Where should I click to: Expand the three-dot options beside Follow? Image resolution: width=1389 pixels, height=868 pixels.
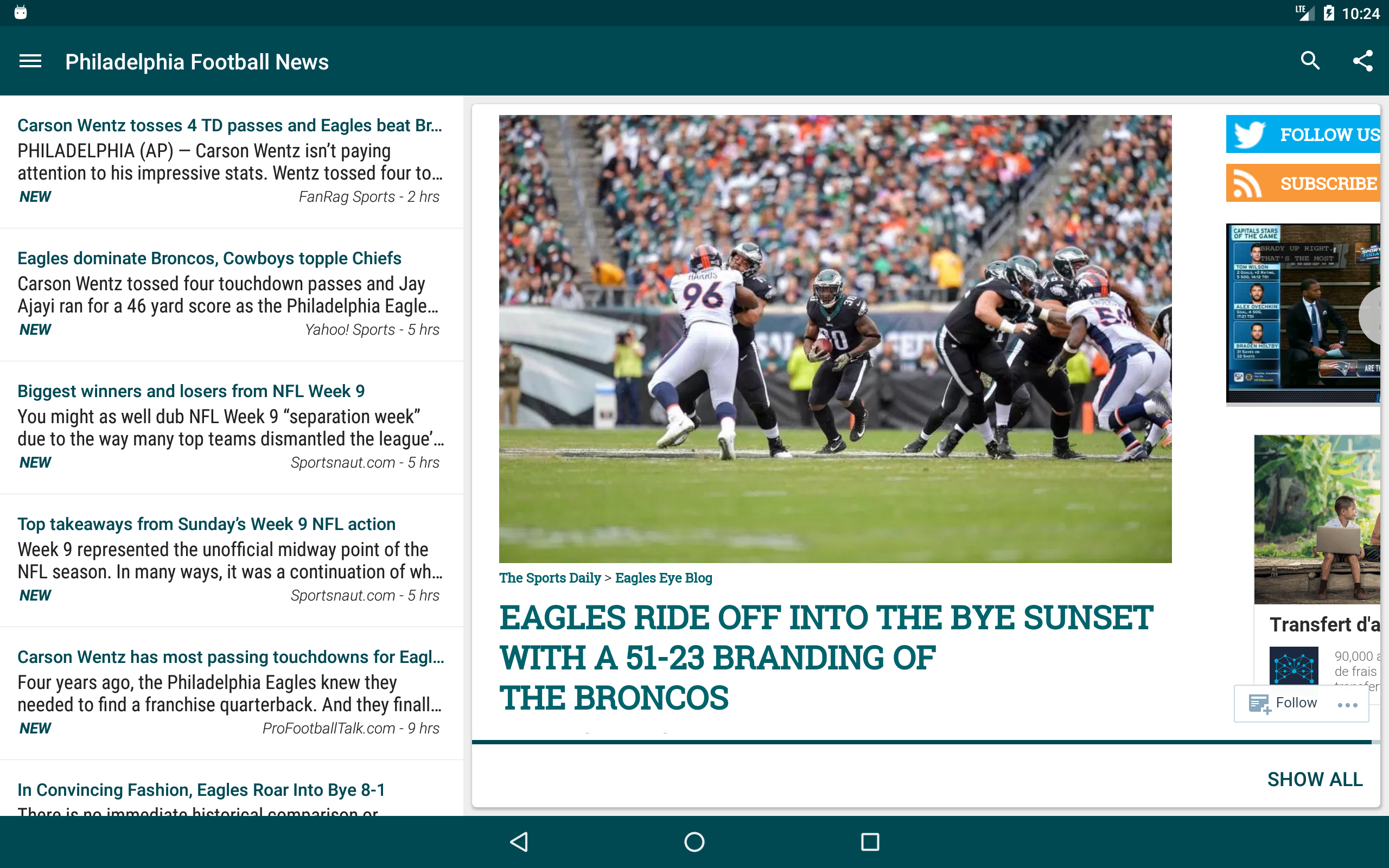tap(1347, 705)
